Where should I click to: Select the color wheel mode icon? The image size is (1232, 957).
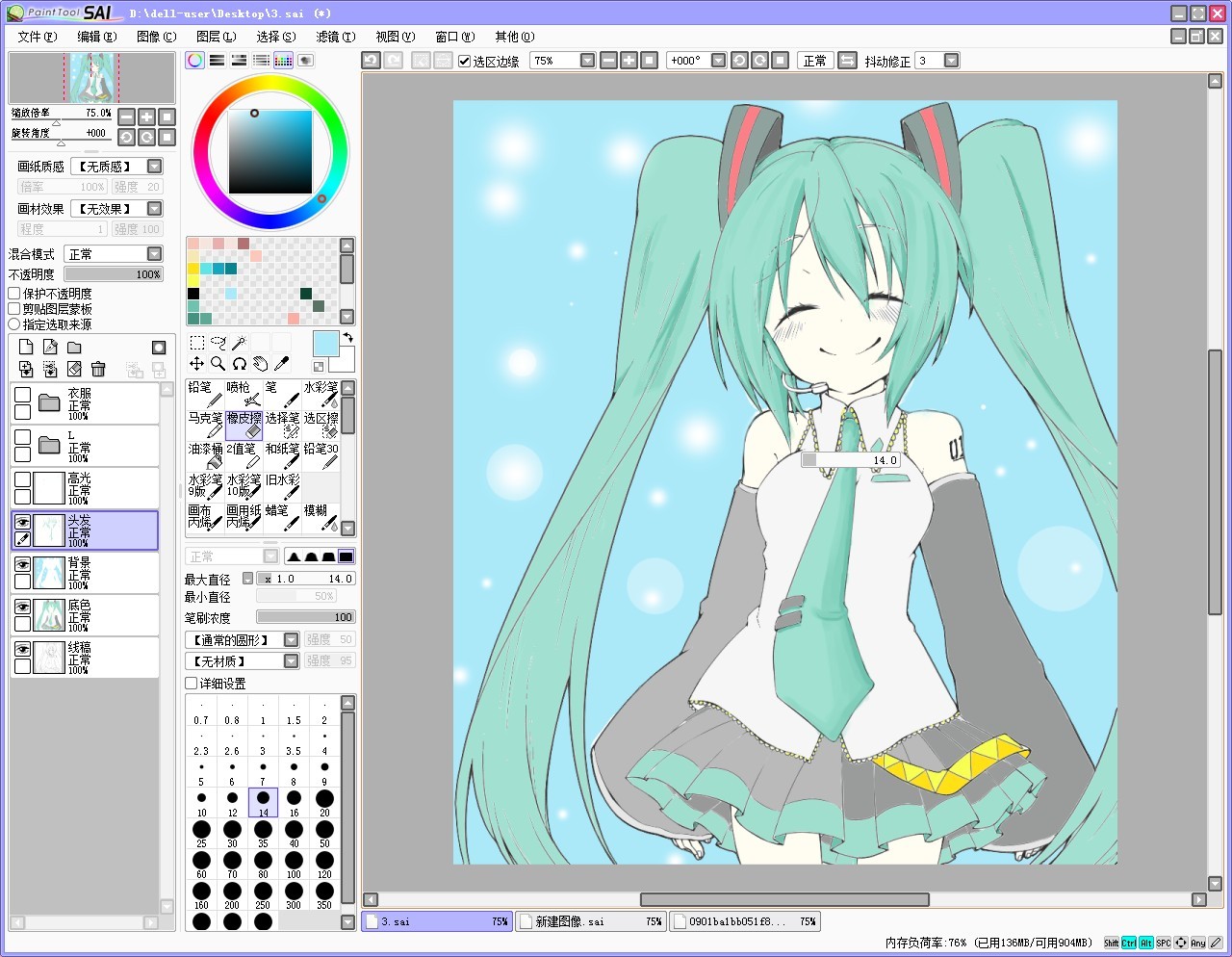[x=195, y=60]
